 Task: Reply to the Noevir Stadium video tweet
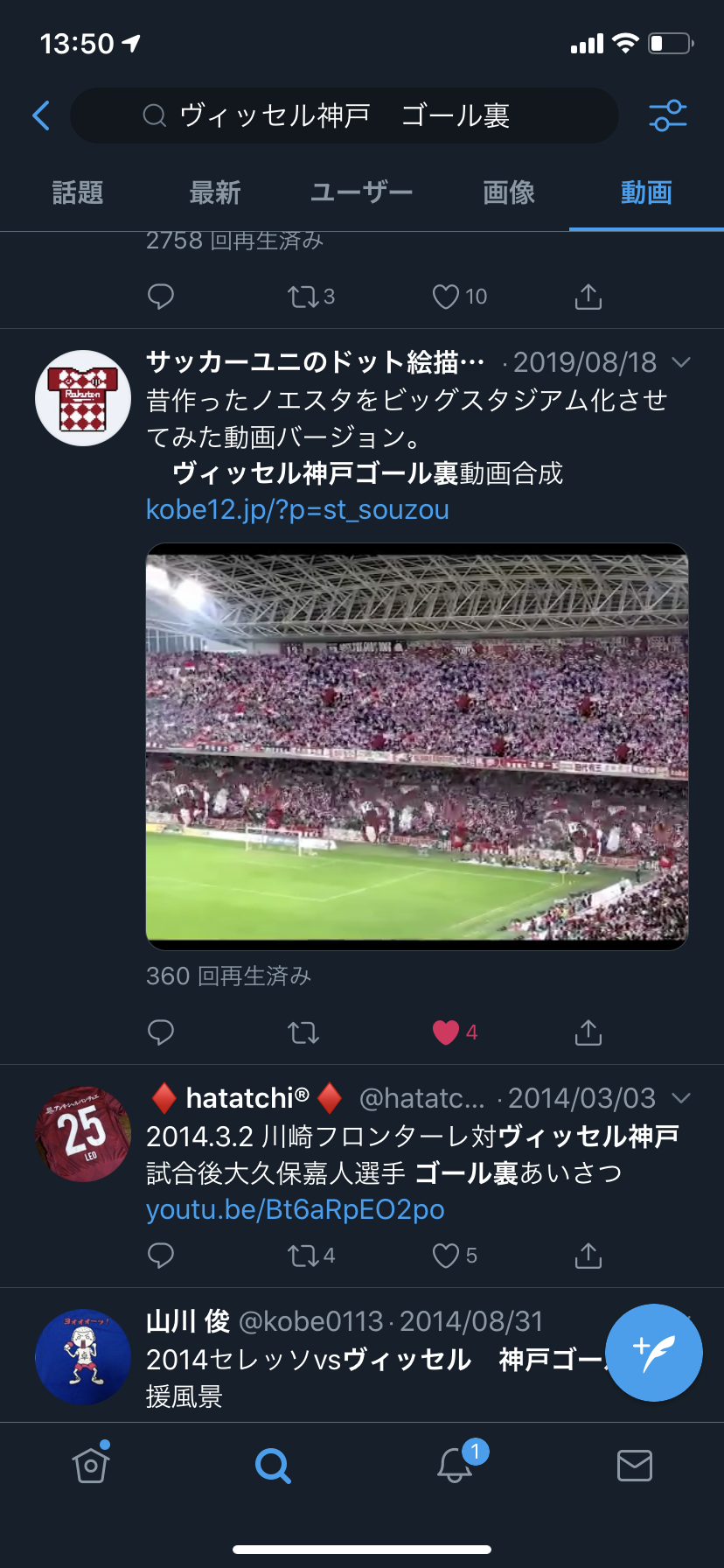click(161, 1032)
